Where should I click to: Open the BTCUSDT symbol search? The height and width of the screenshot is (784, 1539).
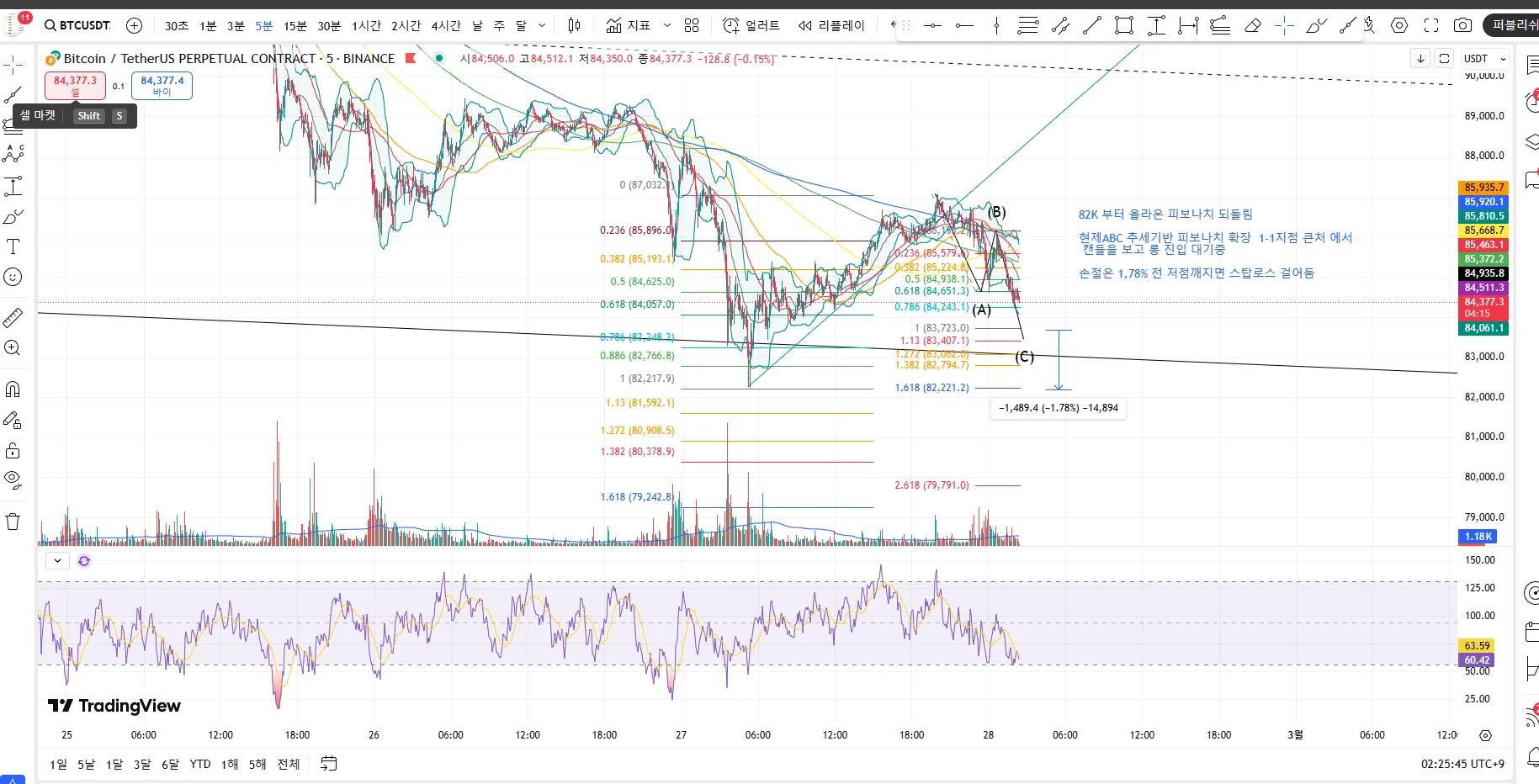tap(77, 25)
